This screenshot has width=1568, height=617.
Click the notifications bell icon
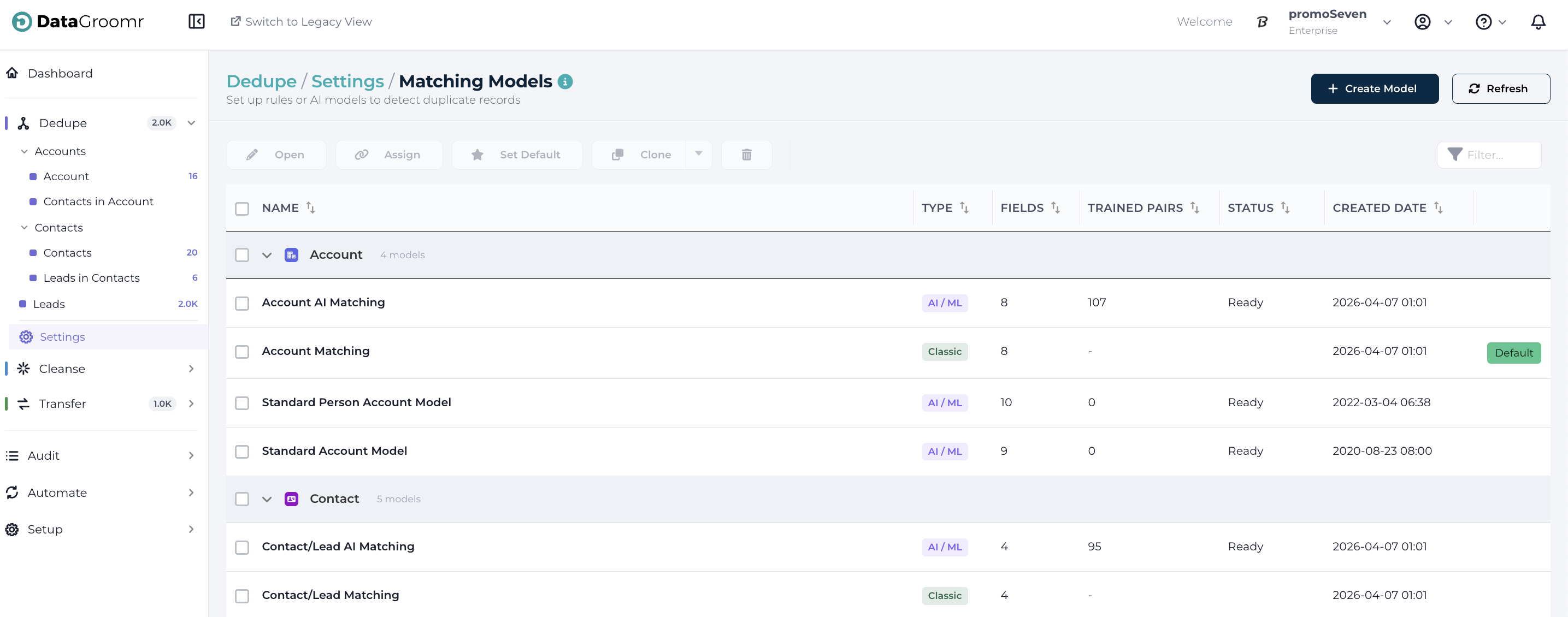tap(1537, 22)
